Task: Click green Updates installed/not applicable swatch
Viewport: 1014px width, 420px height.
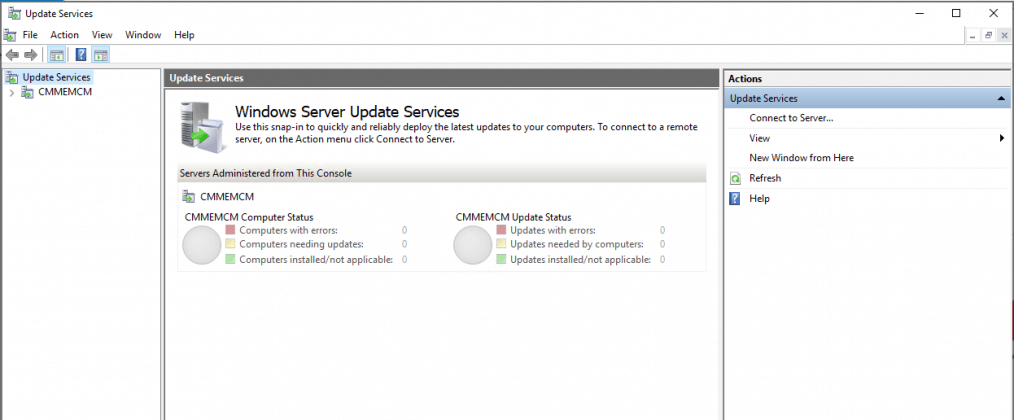Action: click(501, 260)
